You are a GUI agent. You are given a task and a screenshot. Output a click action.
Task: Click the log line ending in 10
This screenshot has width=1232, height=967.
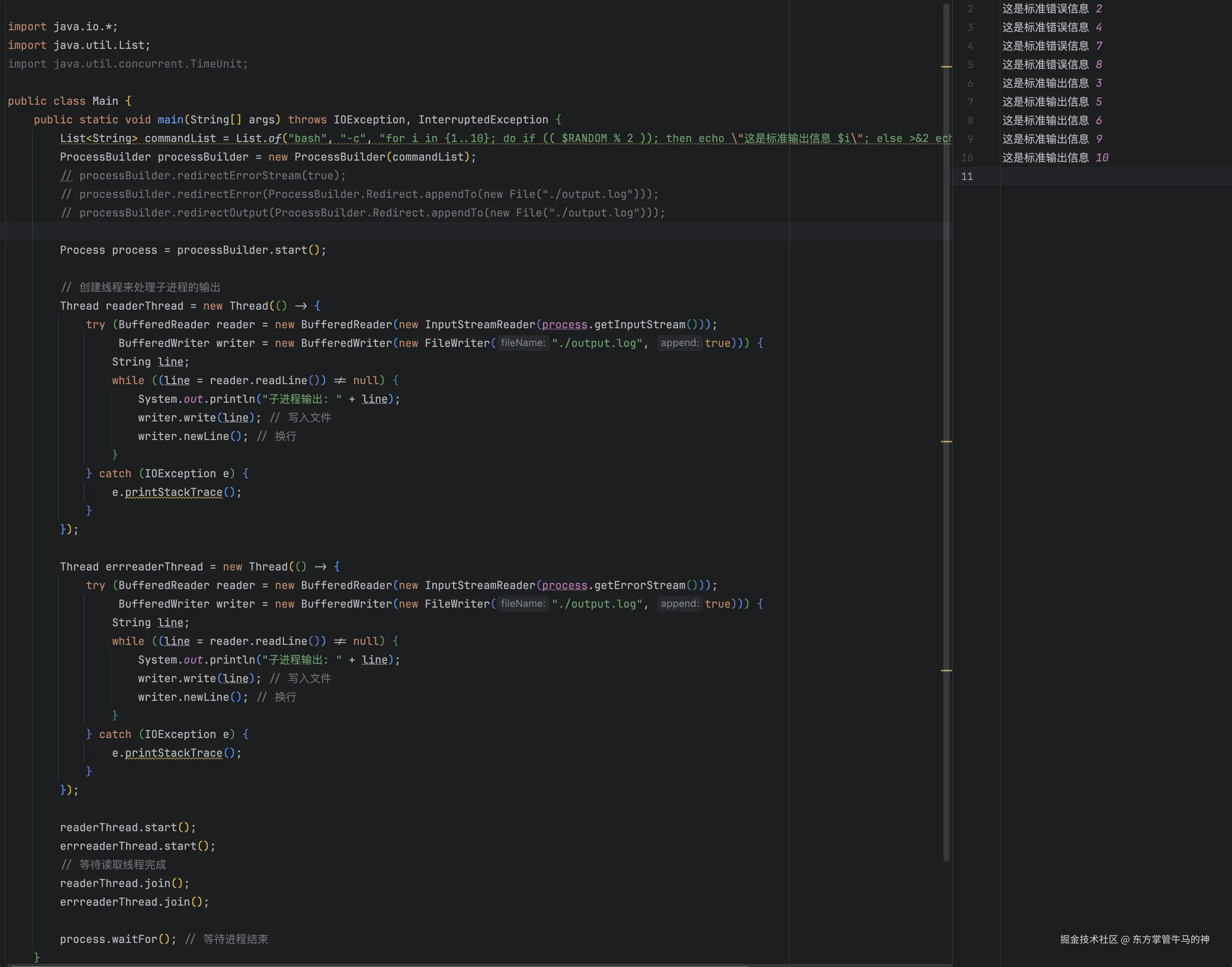[x=1055, y=158]
